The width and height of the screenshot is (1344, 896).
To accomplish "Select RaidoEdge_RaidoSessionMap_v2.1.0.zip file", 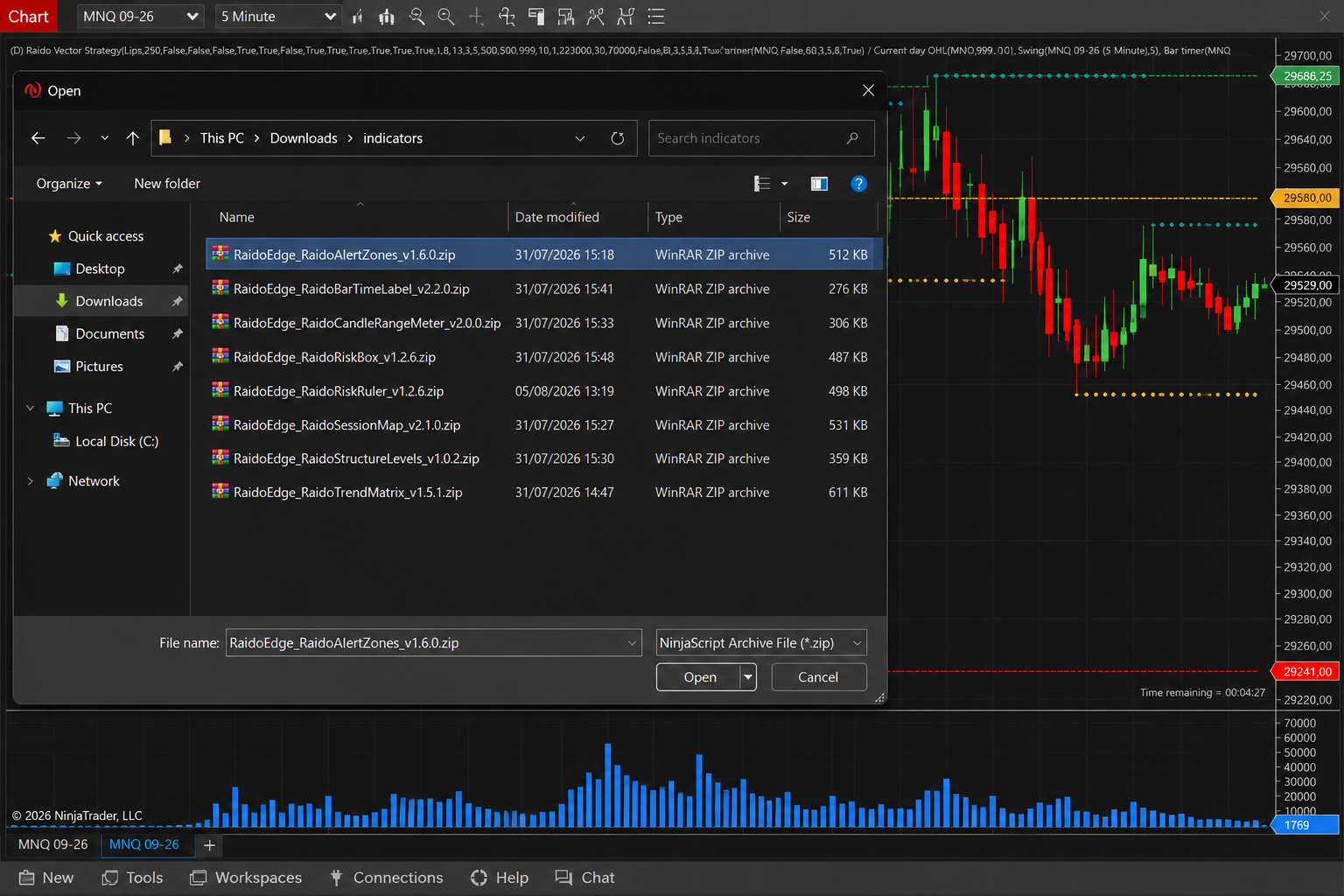I will point(542,424).
